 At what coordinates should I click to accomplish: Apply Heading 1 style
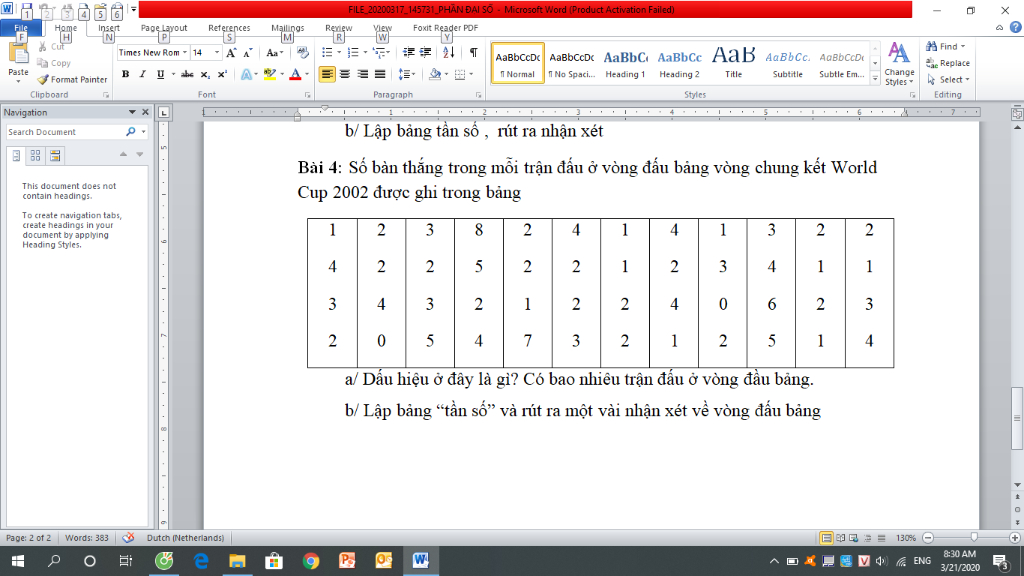pos(626,63)
